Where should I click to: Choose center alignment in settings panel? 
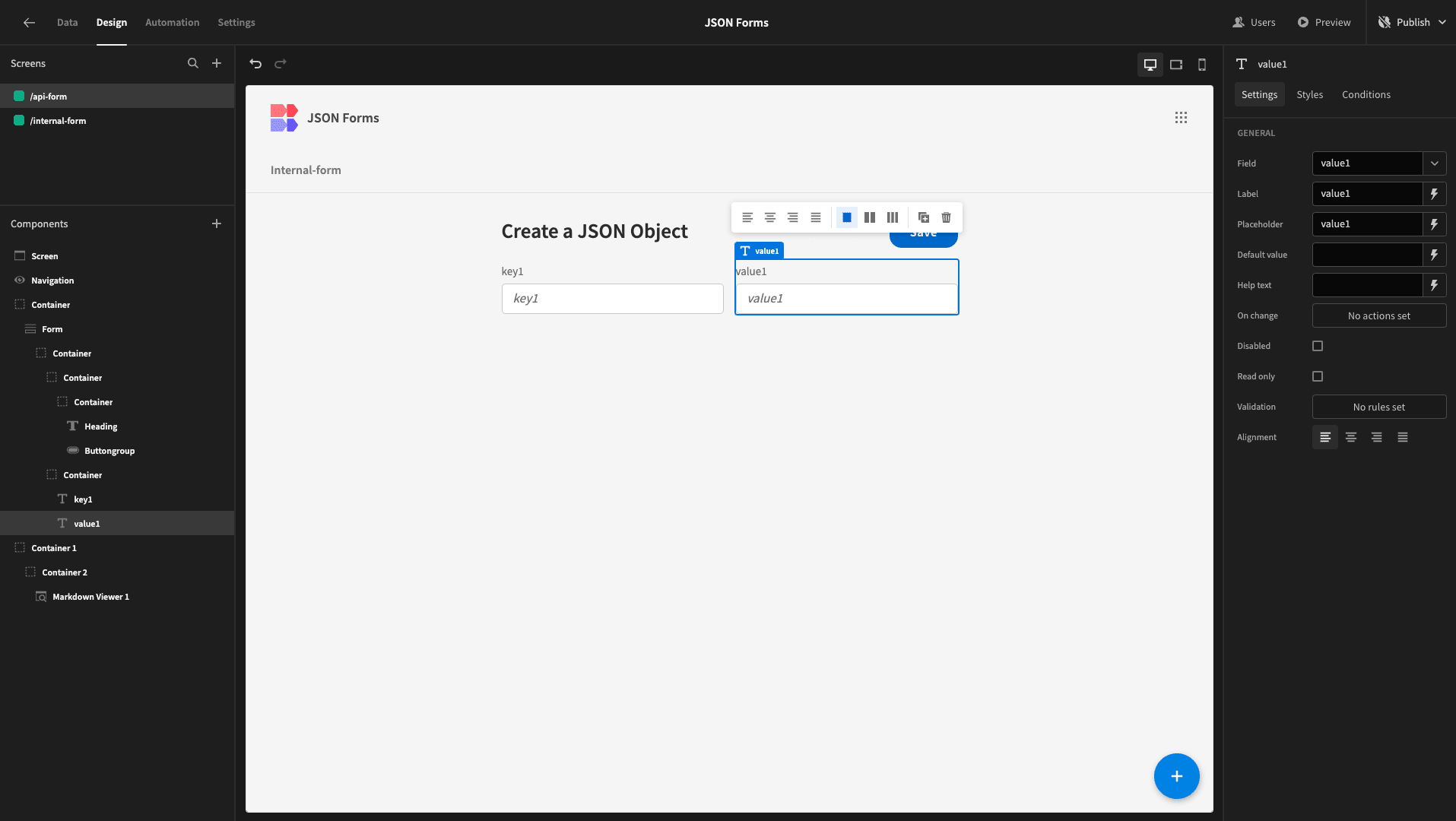tap(1351, 437)
